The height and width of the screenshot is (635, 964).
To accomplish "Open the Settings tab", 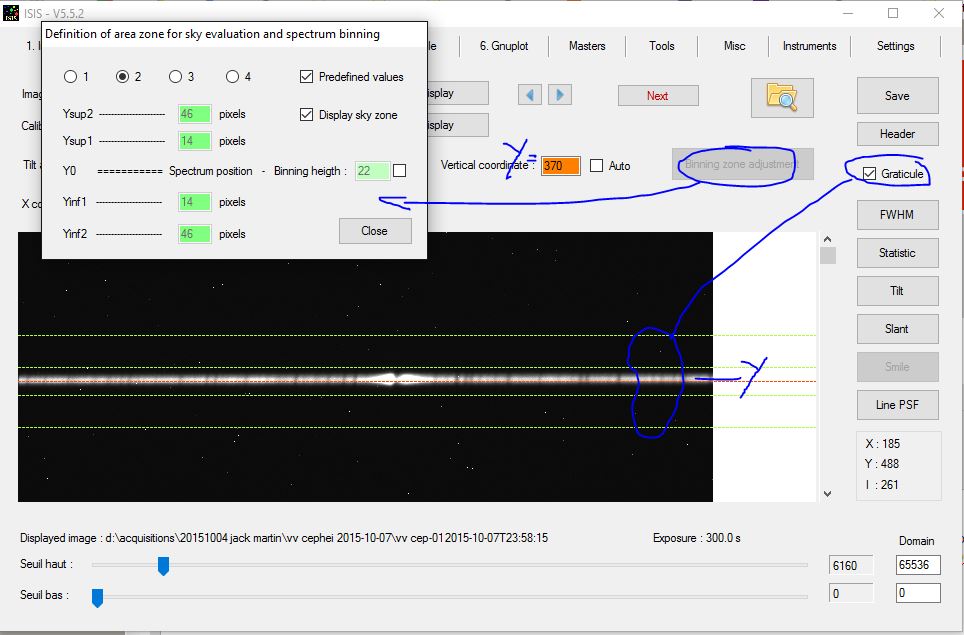I will pos(895,46).
